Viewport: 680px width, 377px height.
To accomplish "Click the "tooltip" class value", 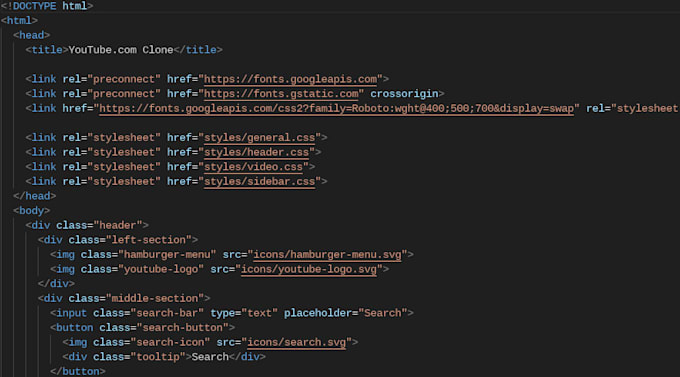I will 158,357.
